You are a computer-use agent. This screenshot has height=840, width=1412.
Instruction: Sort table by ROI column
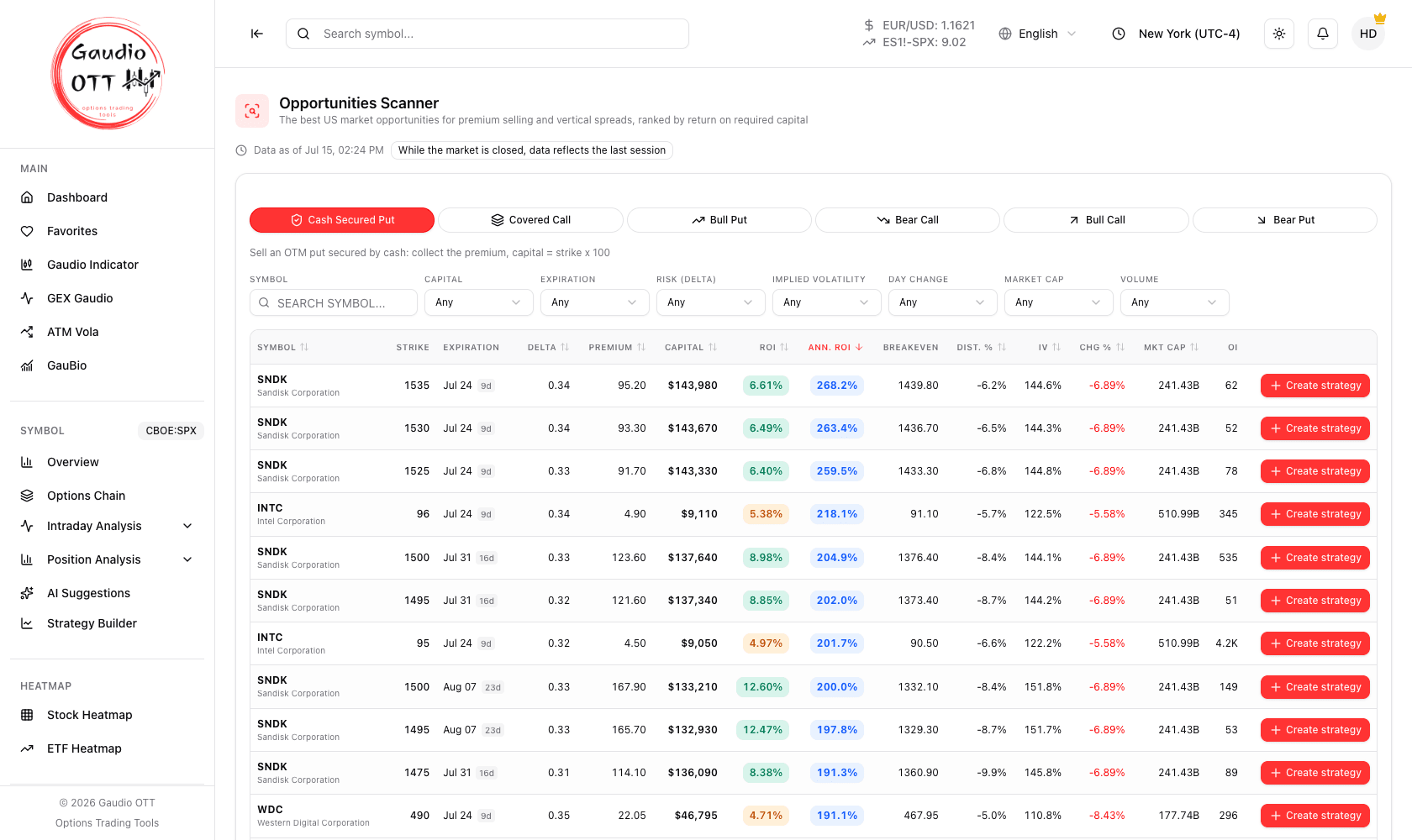774,348
